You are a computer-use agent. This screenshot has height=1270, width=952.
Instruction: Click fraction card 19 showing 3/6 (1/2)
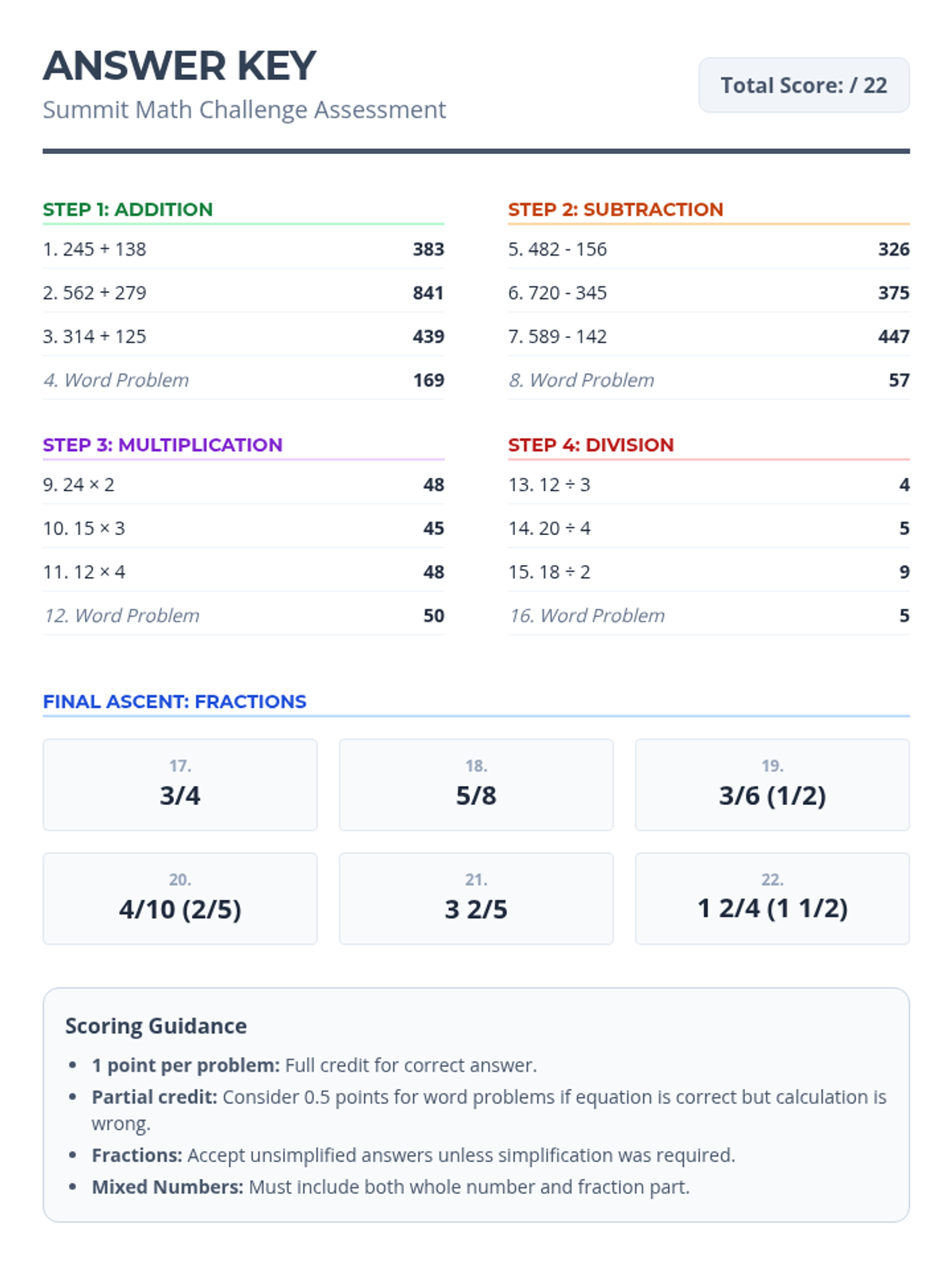772,785
